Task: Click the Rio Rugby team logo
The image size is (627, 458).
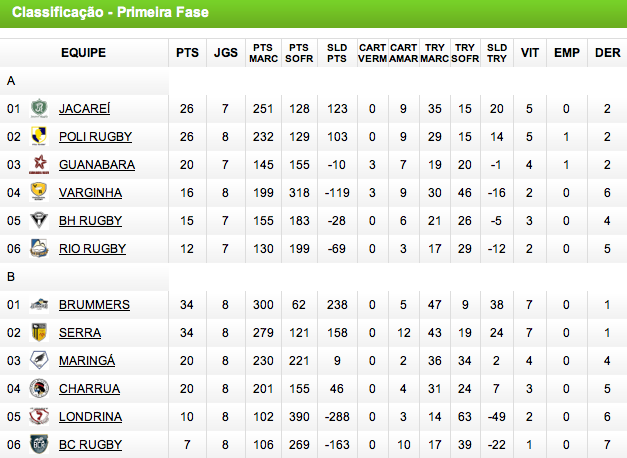Action: pyautogui.click(x=39, y=248)
